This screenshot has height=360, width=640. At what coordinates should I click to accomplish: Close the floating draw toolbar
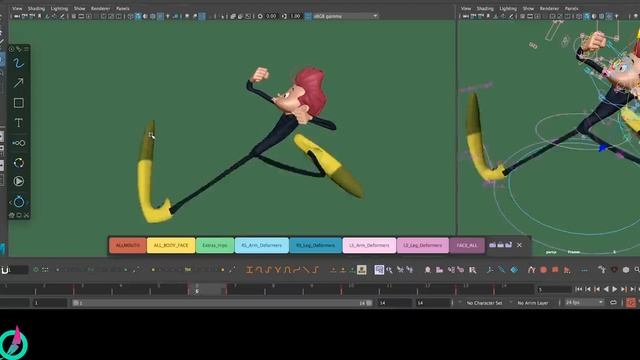(x=26, y=215)
